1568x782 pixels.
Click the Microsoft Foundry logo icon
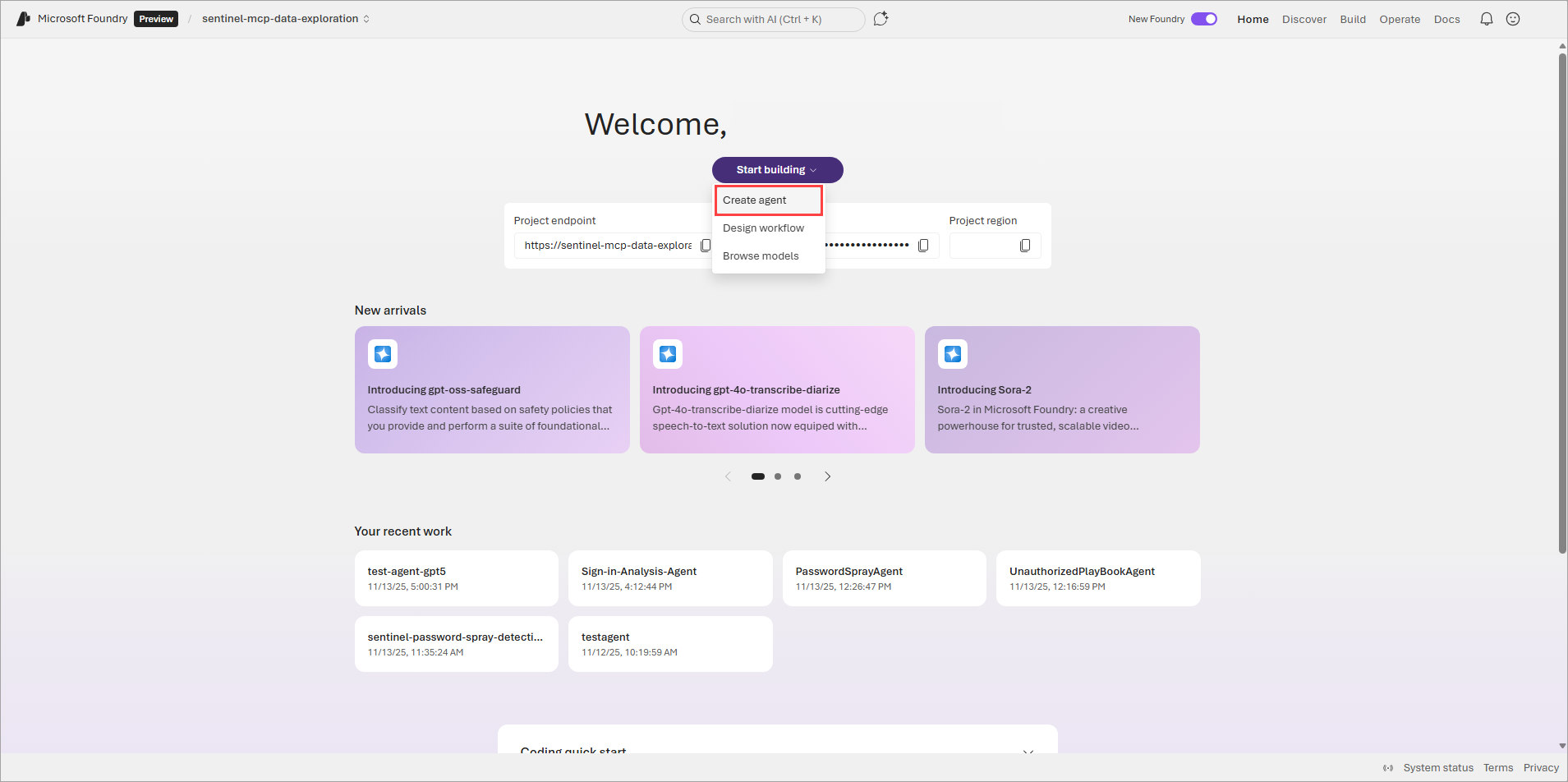[23, 19]
